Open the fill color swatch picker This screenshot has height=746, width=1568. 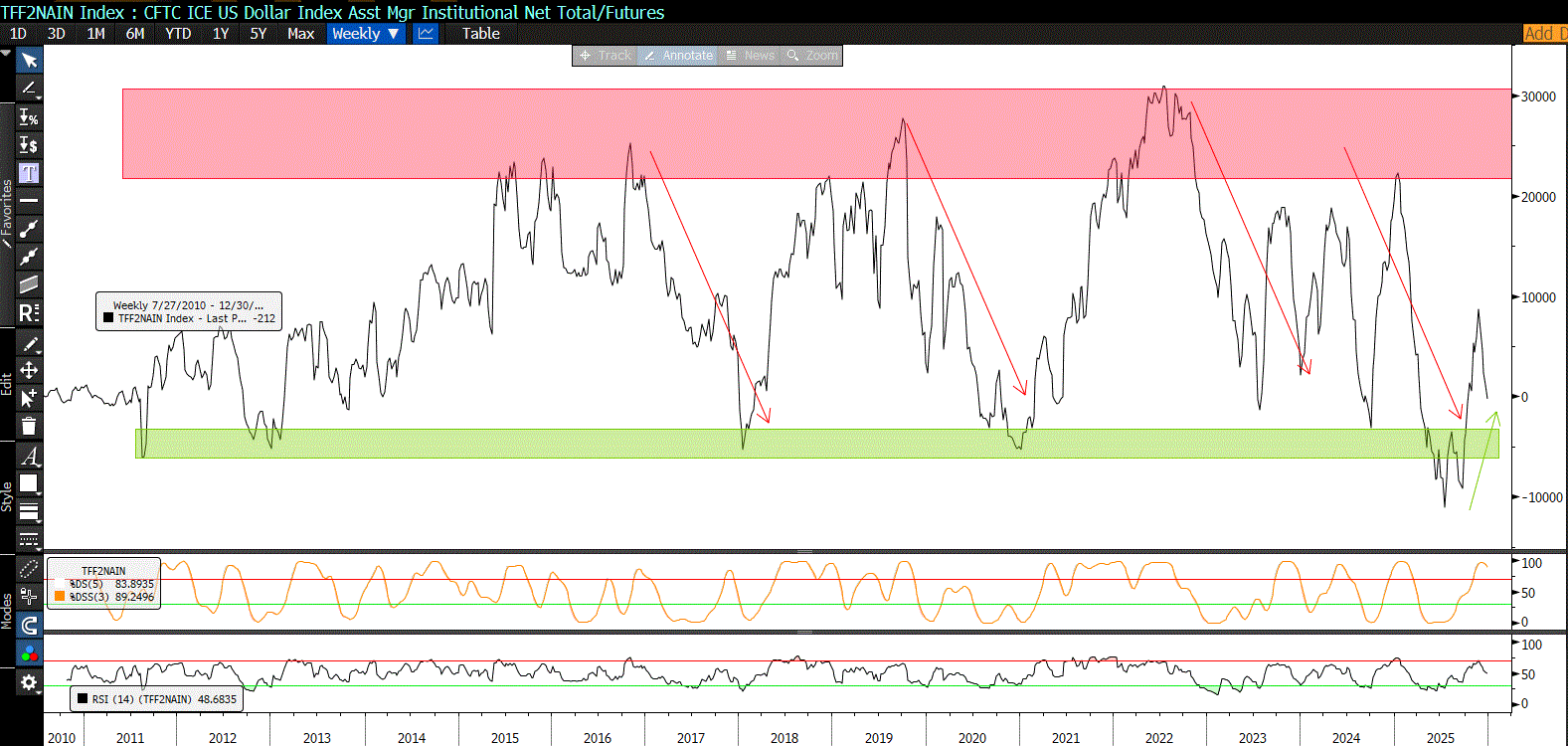pos(29,483)
